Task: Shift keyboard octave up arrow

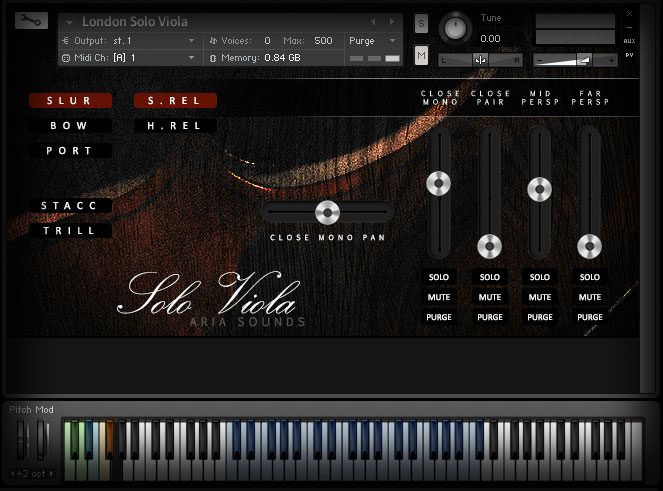Action: click(51, 473)
